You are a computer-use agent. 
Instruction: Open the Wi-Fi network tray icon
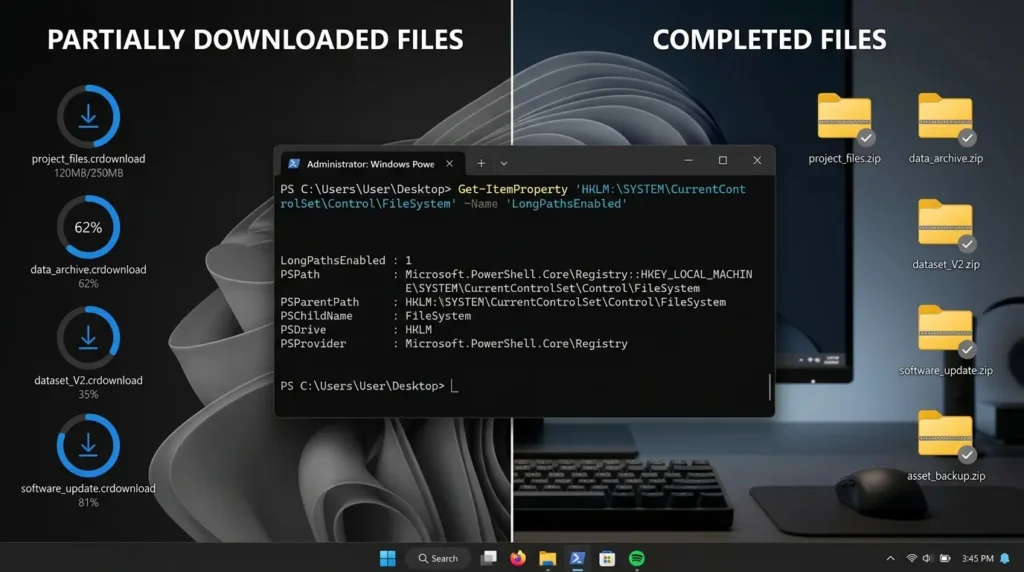912,558
